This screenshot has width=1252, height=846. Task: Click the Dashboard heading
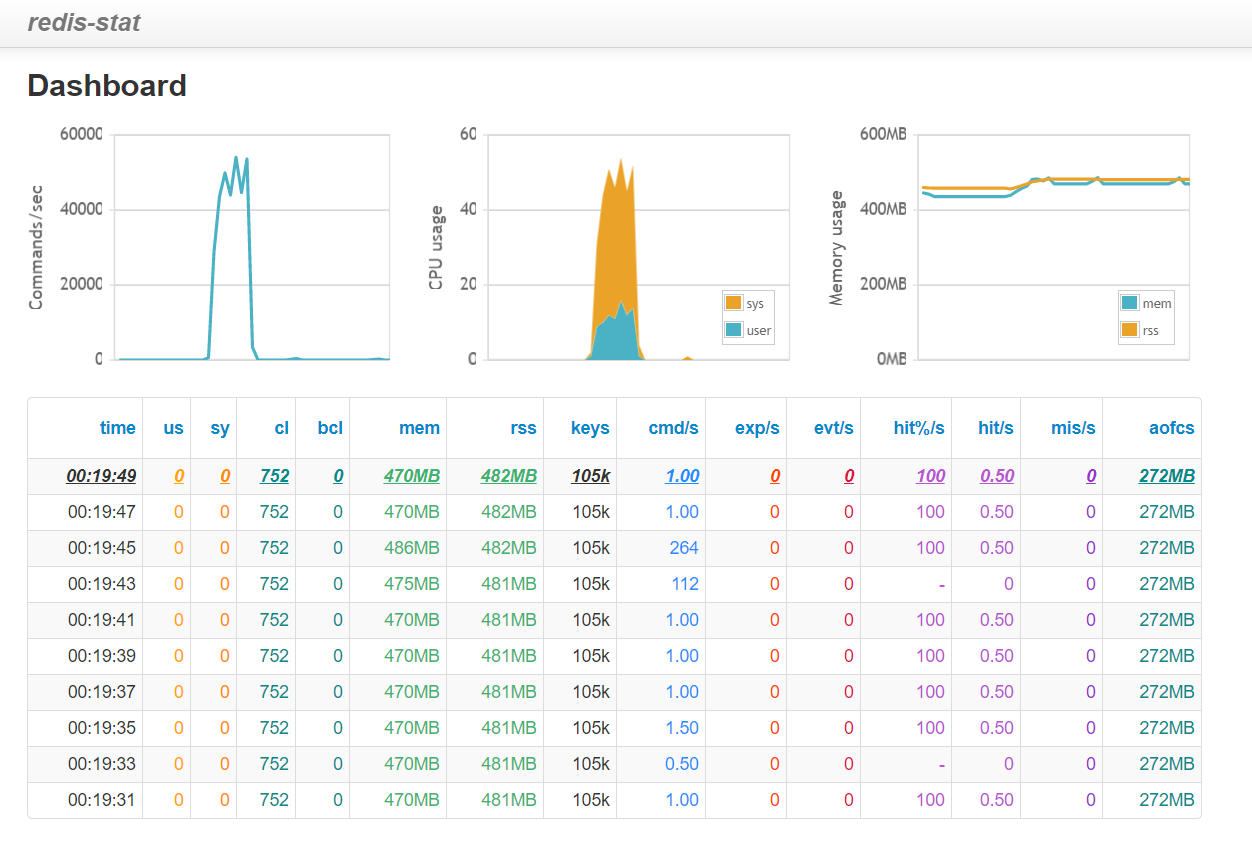click(x=107, y=86)
